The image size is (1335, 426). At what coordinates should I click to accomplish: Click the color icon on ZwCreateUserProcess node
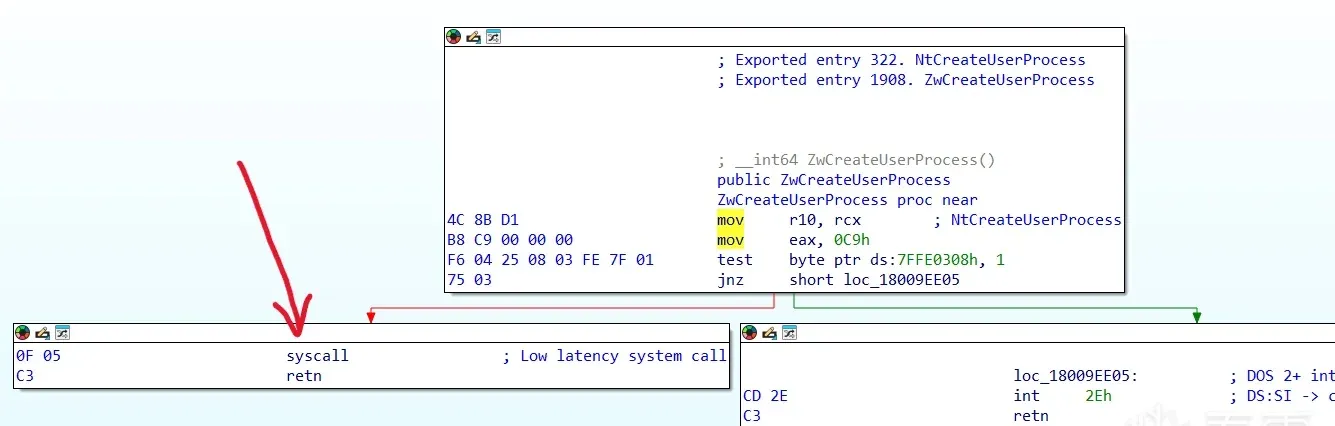click(x=453, y=37)
